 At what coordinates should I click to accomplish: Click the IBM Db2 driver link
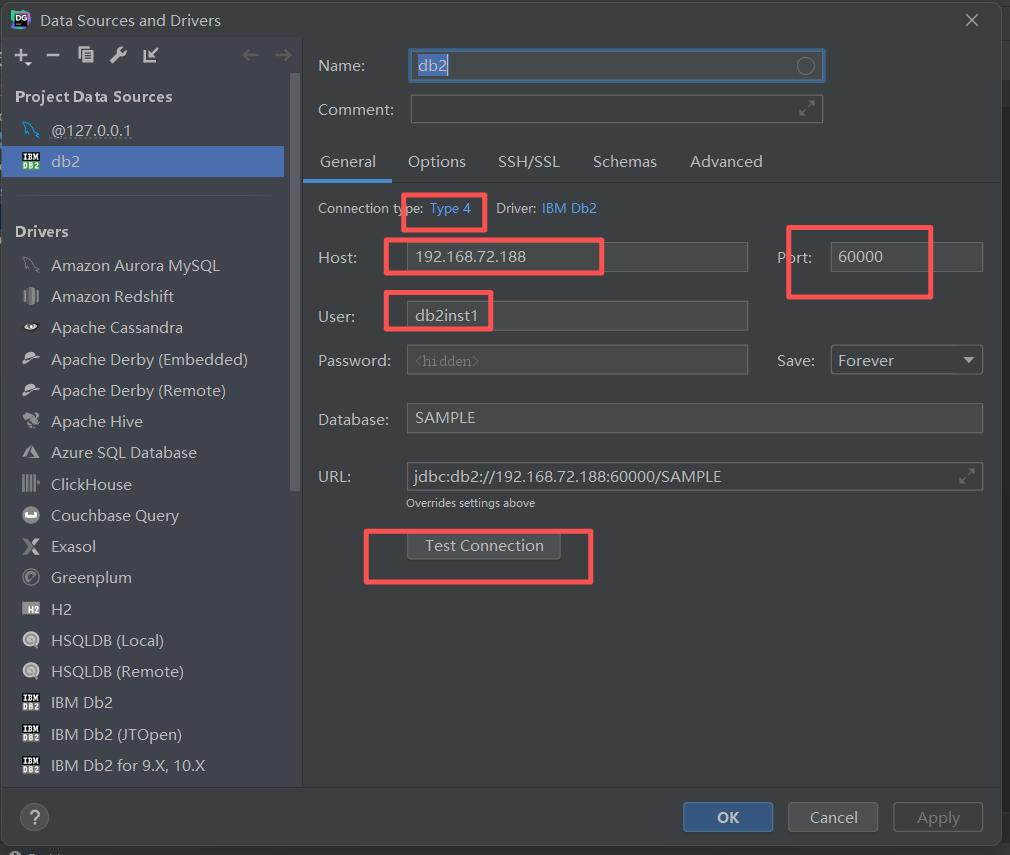(x=569, y=209)
